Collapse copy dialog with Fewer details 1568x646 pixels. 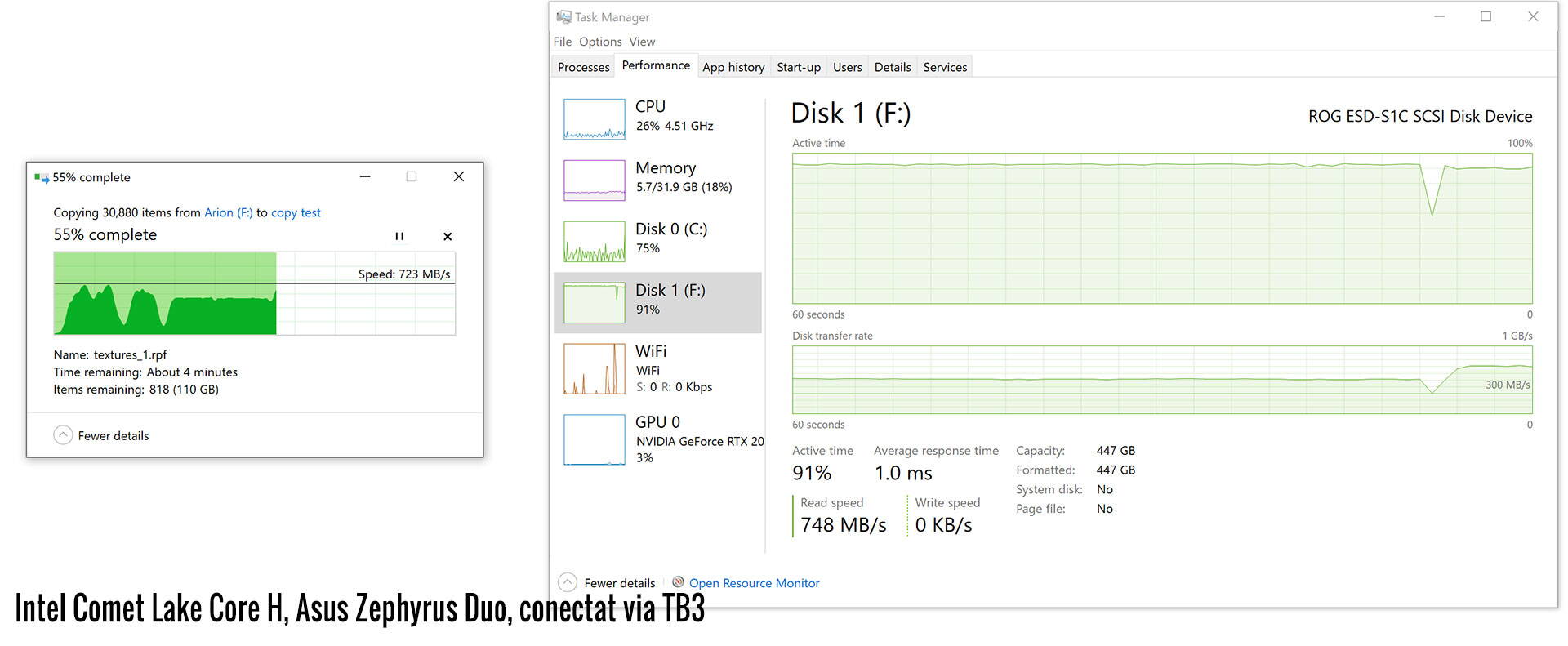[63, 435]
